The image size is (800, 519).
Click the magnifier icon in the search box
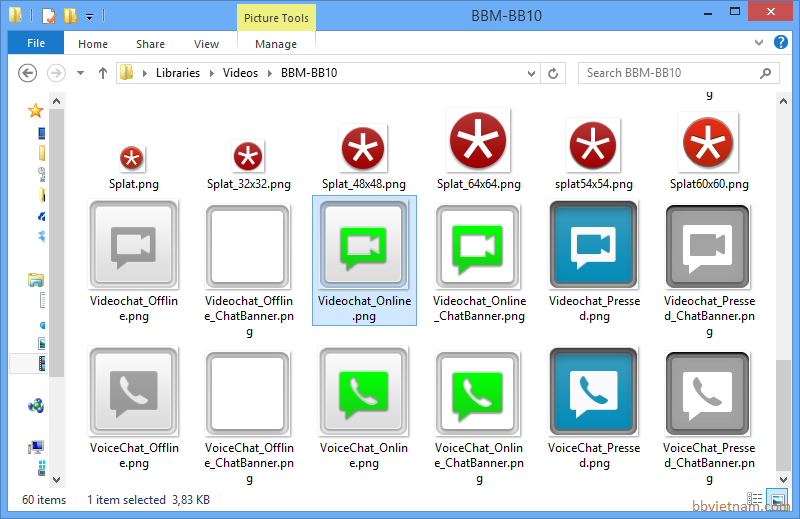tap(765, 73)
